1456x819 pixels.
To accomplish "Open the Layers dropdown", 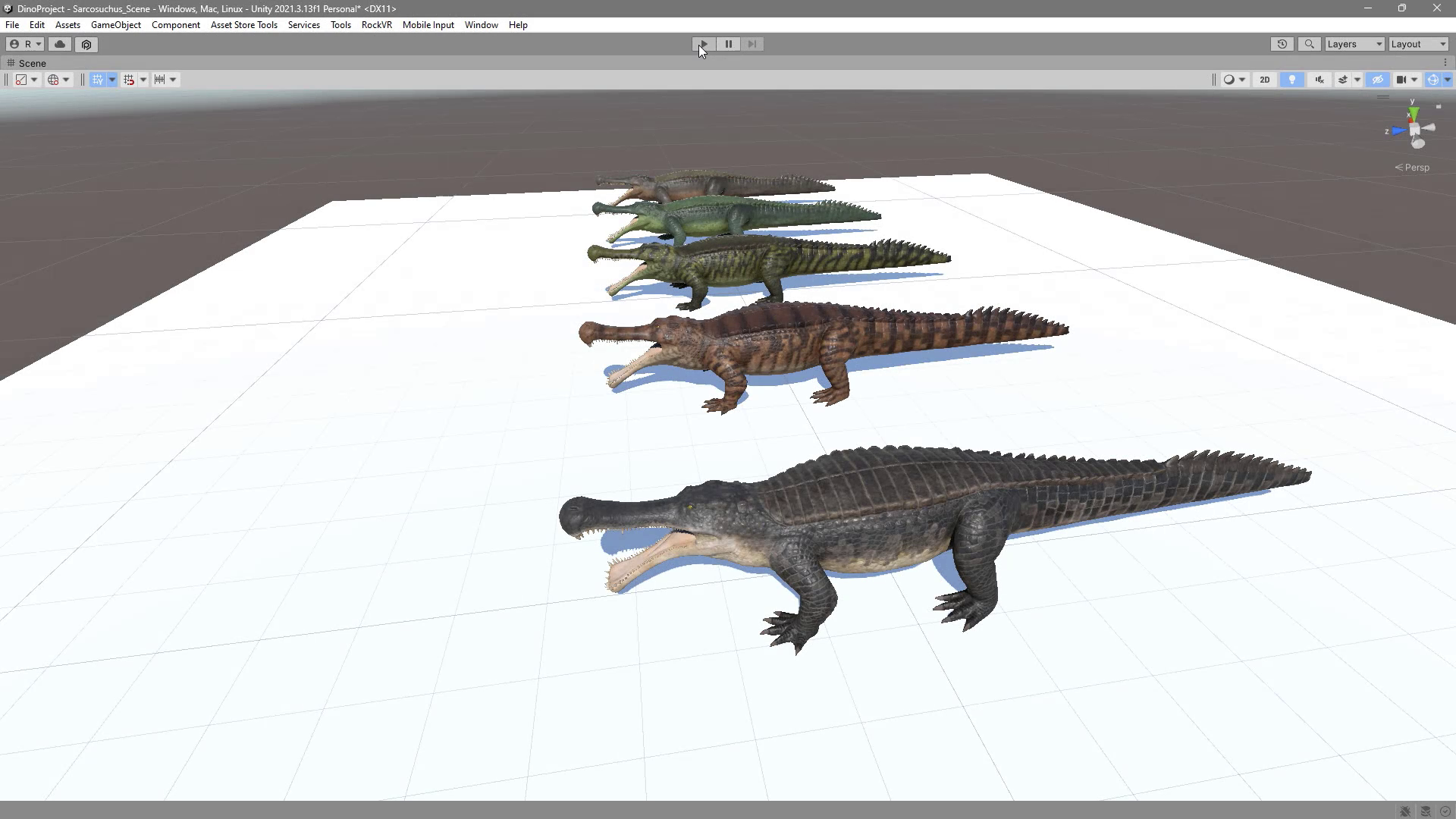I will 1354,44.
